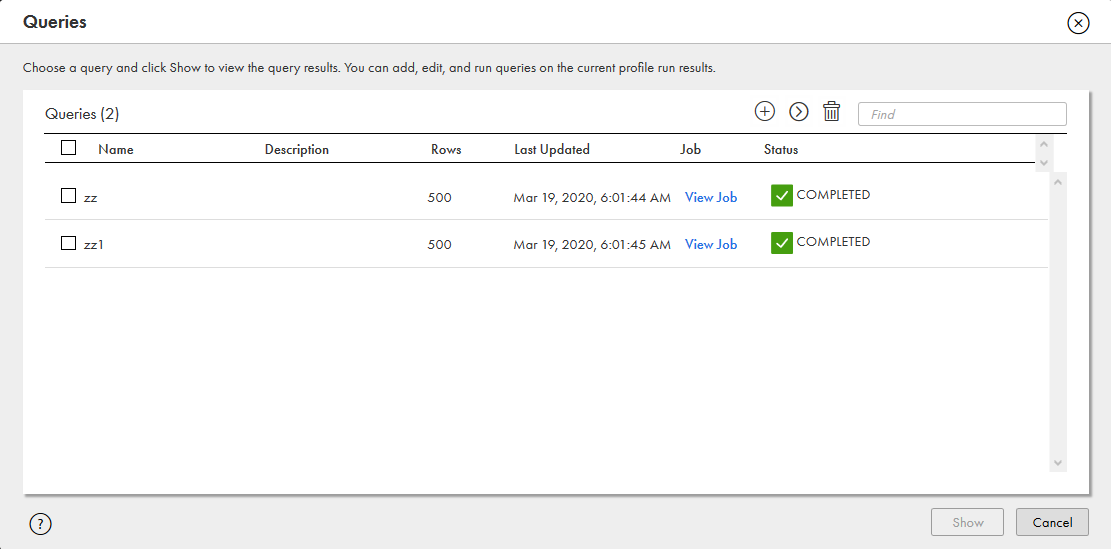The width and height of the screenshot is (1111, 549).
Task: Sort by the Status column header
Action: tap(781, 150)
